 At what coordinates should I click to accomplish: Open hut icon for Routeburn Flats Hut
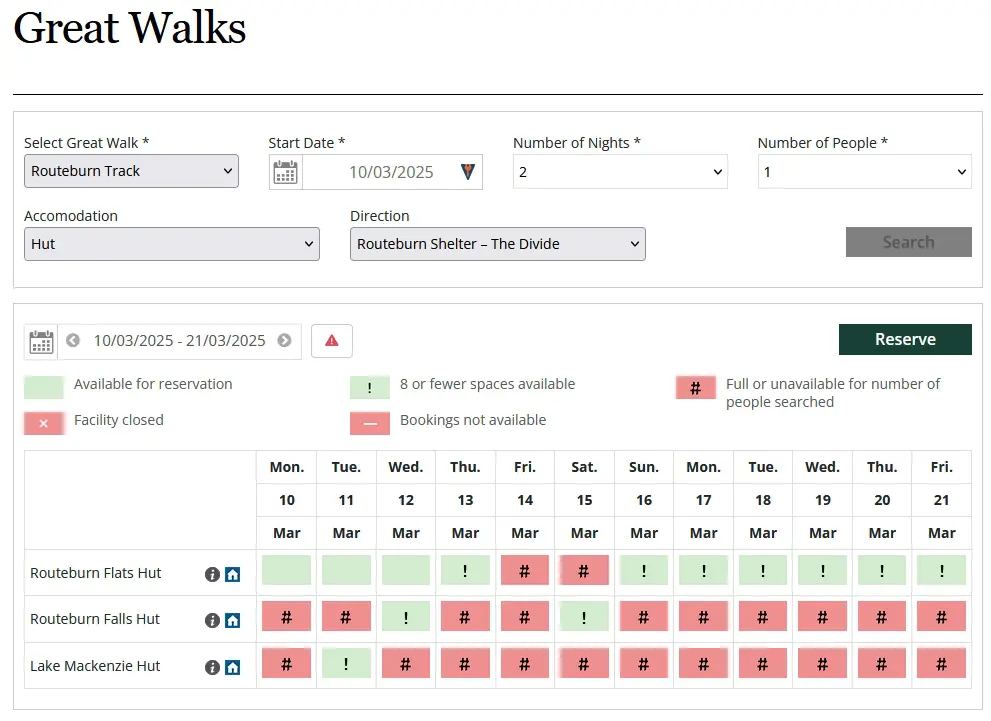(233, 574)
